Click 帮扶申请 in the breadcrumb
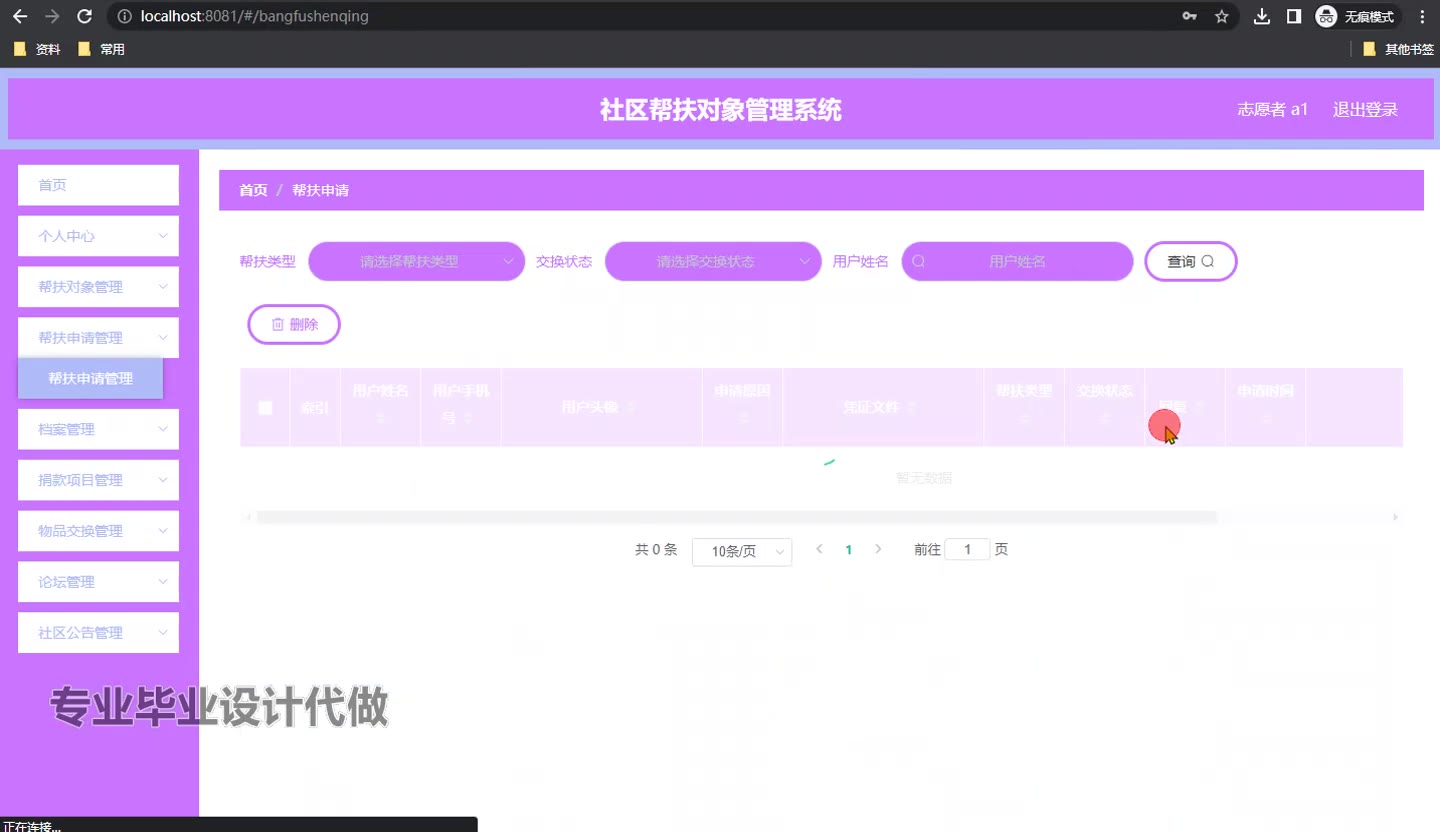Screen dimensions: 1440x832 pos(320,190)
